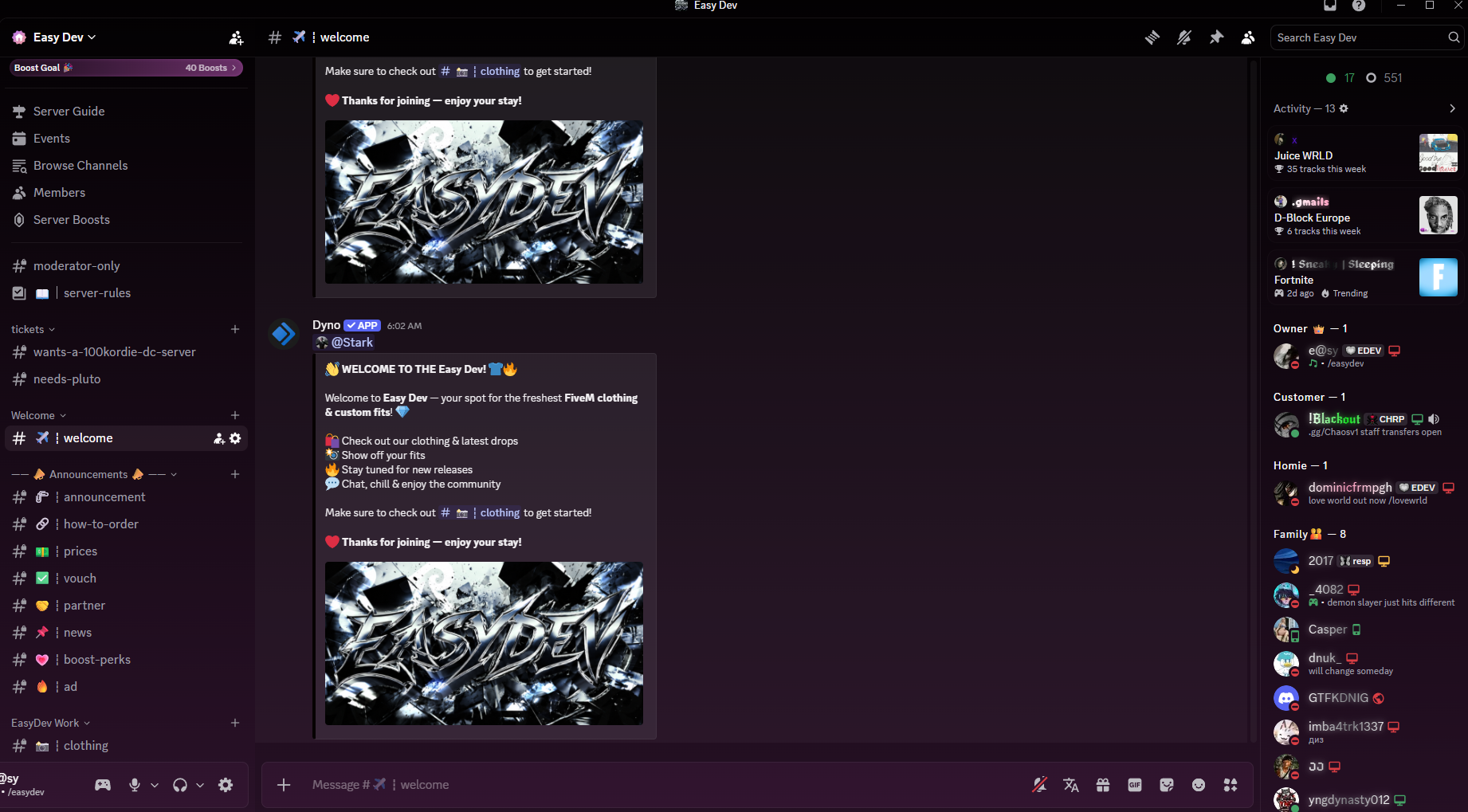Open the gift Nitro icon
The width and height of the screenshot is (1468, 812).
tap(1103, 785)
